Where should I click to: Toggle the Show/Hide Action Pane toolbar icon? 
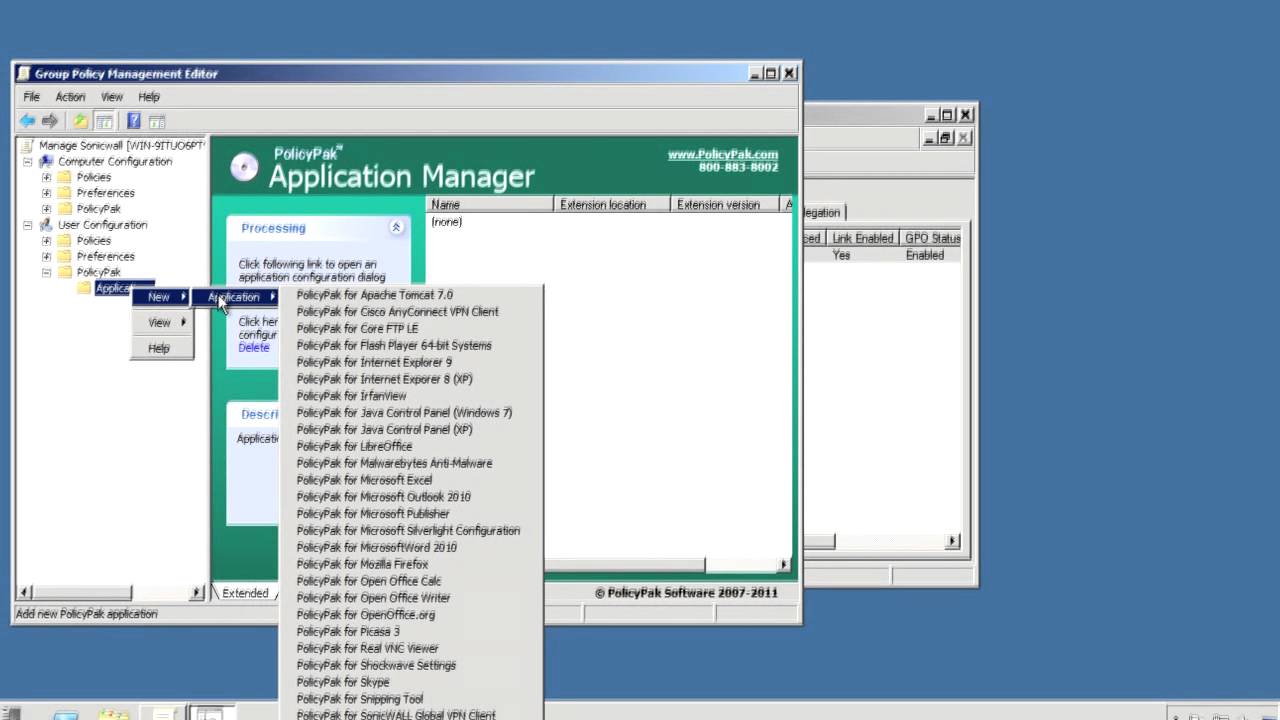point(157,121)
